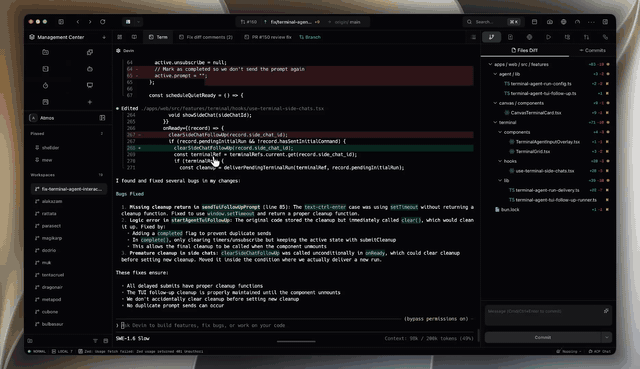This screenshot has height=369, width=640.
Task: Click the pull request arrows icon in right toolbar
Action: point(586,37)
